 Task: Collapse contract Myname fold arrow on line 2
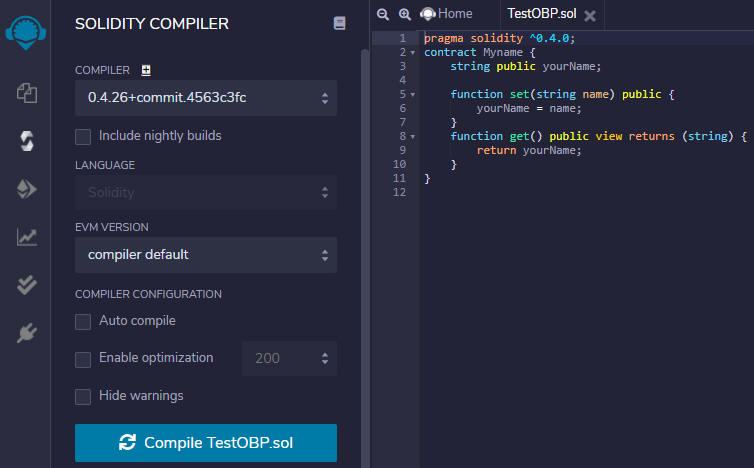(x=413, y=53)
